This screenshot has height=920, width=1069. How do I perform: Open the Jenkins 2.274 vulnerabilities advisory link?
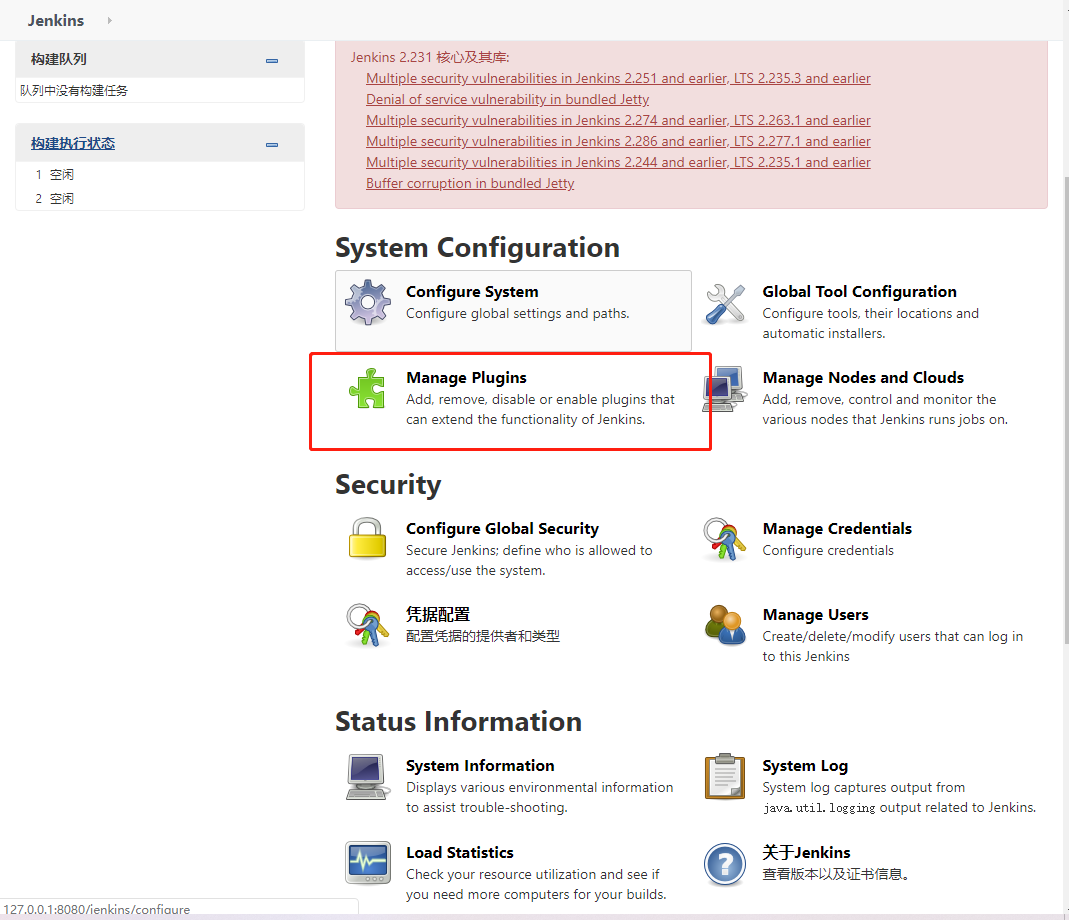[x=618, y=121]
